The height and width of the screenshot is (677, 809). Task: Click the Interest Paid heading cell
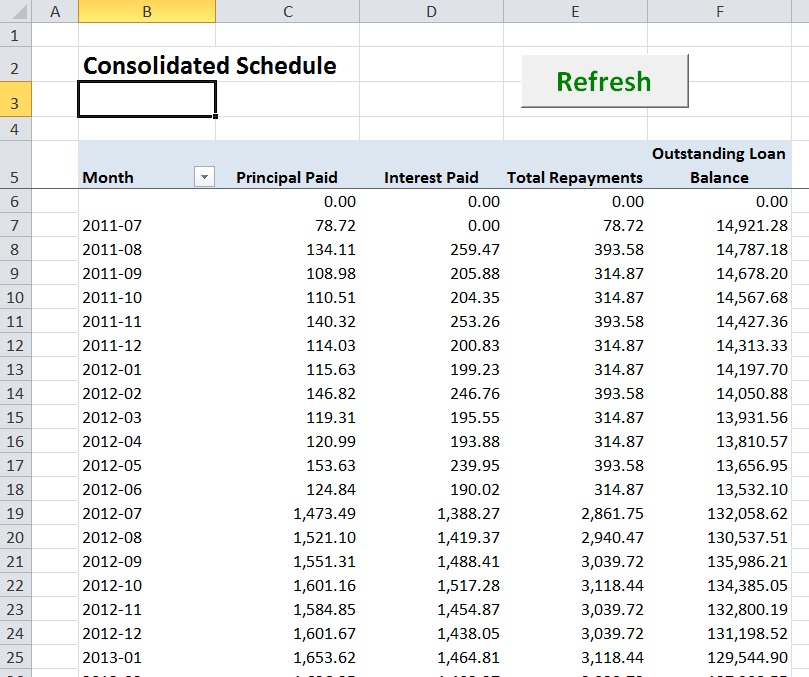[x=431, y=177]
